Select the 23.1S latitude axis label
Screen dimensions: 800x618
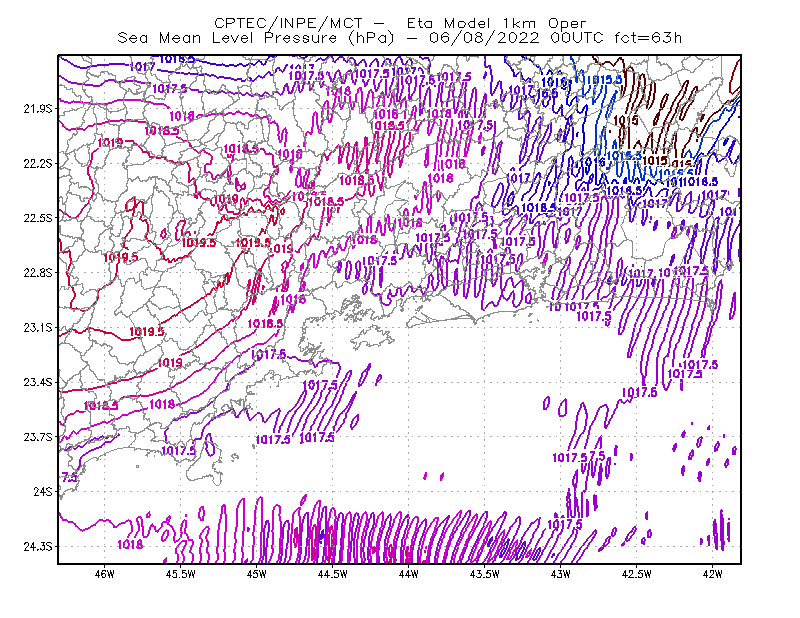tap(38, 327)
